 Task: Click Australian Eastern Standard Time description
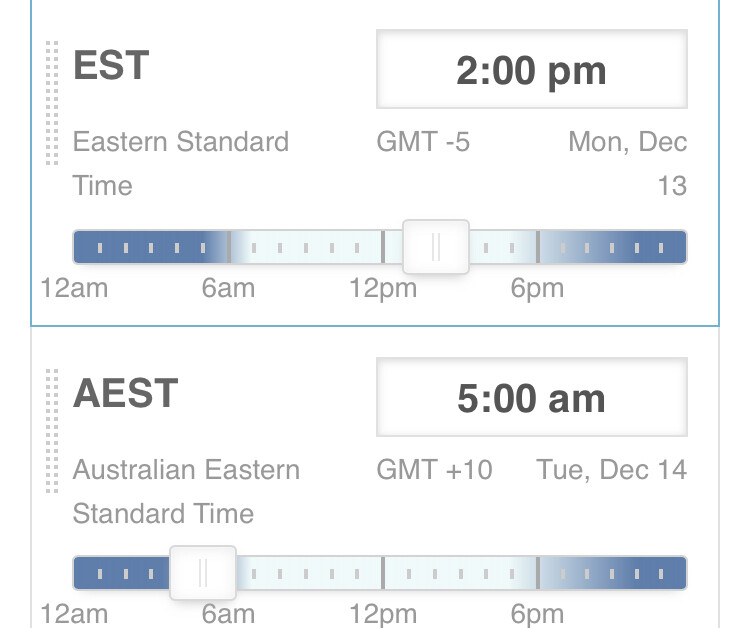coord(186,492)
